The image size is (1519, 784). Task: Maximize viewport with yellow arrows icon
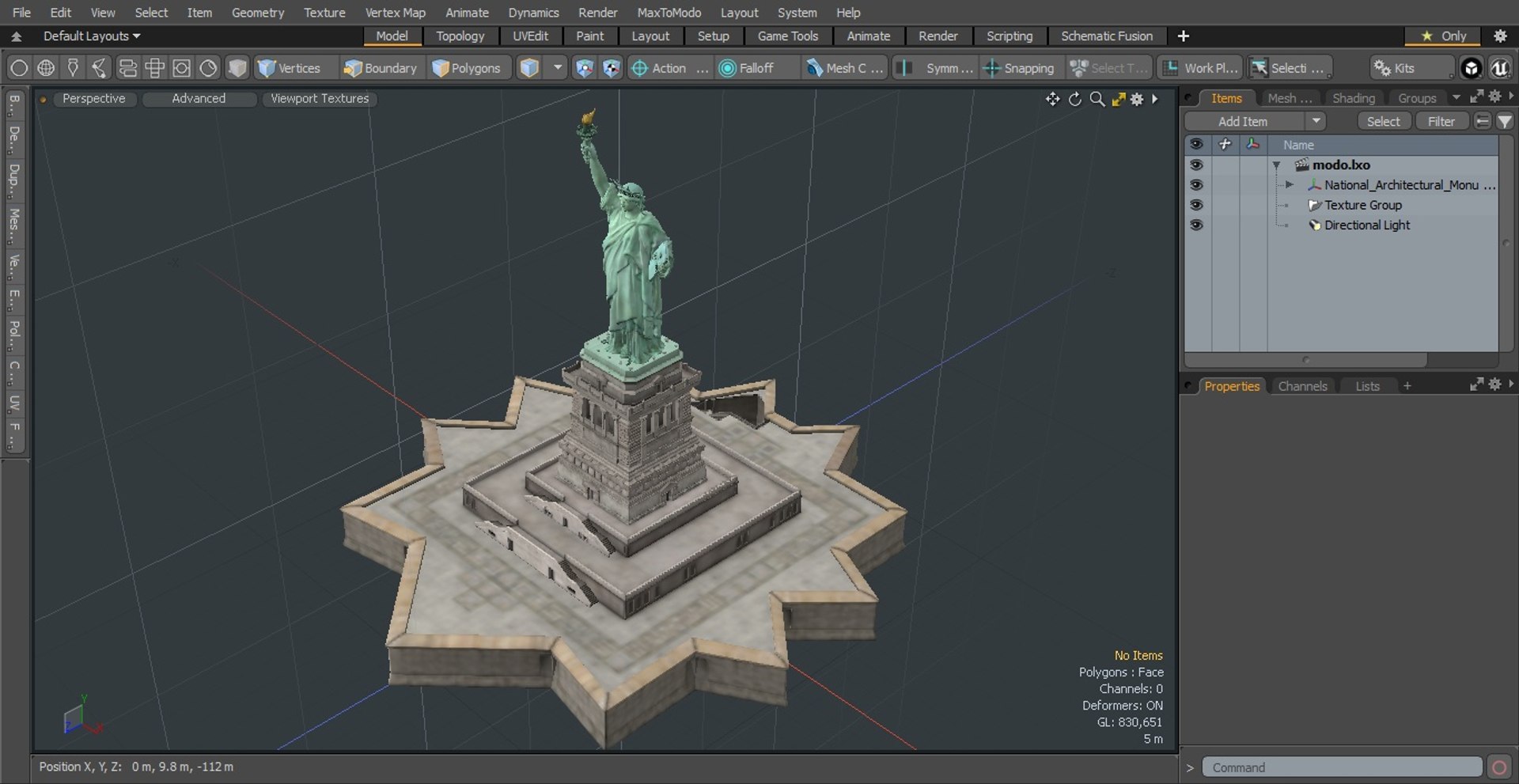1118,99
